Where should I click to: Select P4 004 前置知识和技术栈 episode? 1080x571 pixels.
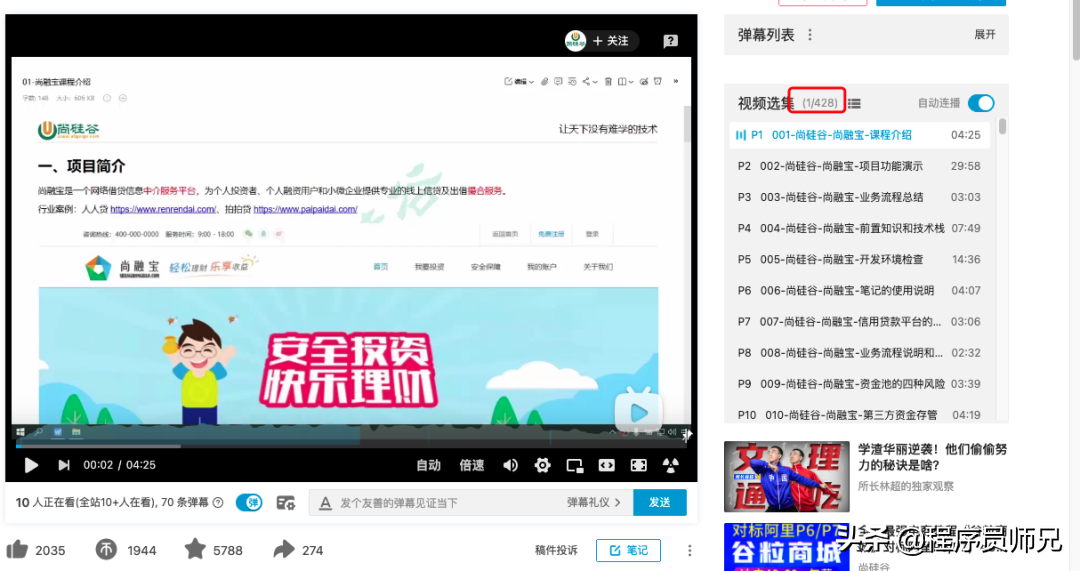tap(860, 228)
